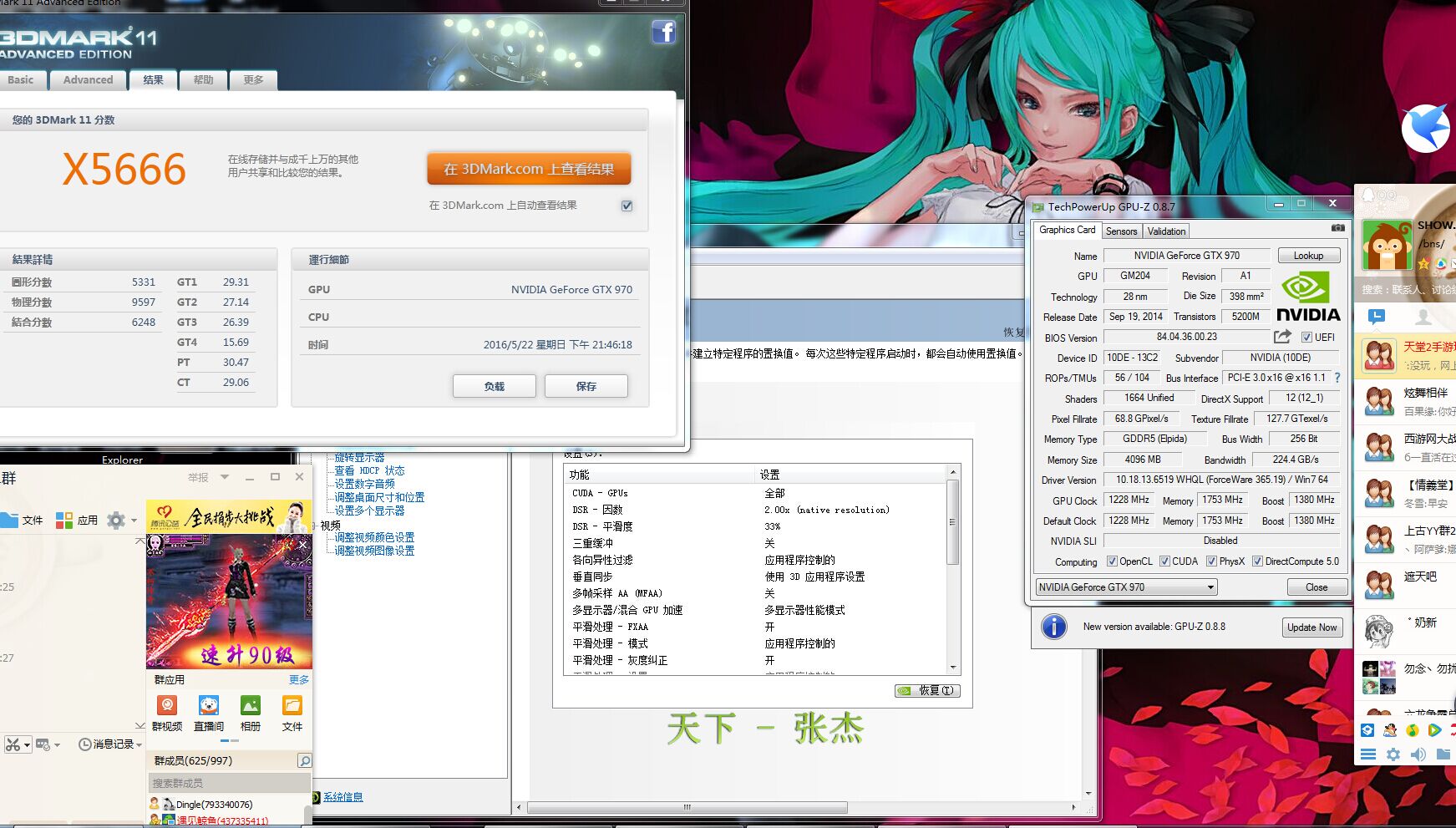This screenshot has width=1456, height=828.
Task: Click the blue bird desktop icon
Action: tap(1425, 128)
